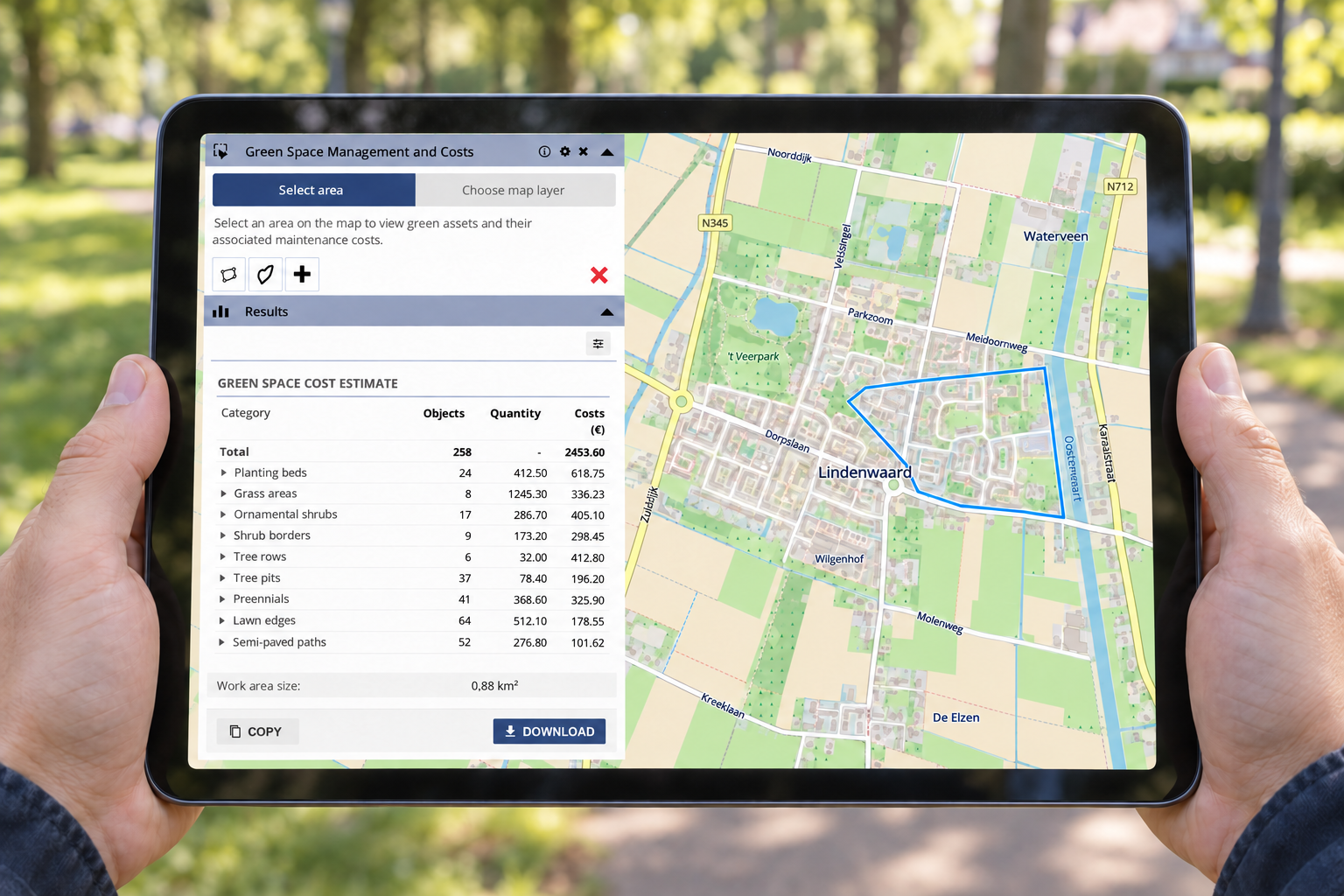Image resolution: width=1344 pixels, height=896 pixels.
Task: Expand the Tree pits row
Action: (223, 578)
